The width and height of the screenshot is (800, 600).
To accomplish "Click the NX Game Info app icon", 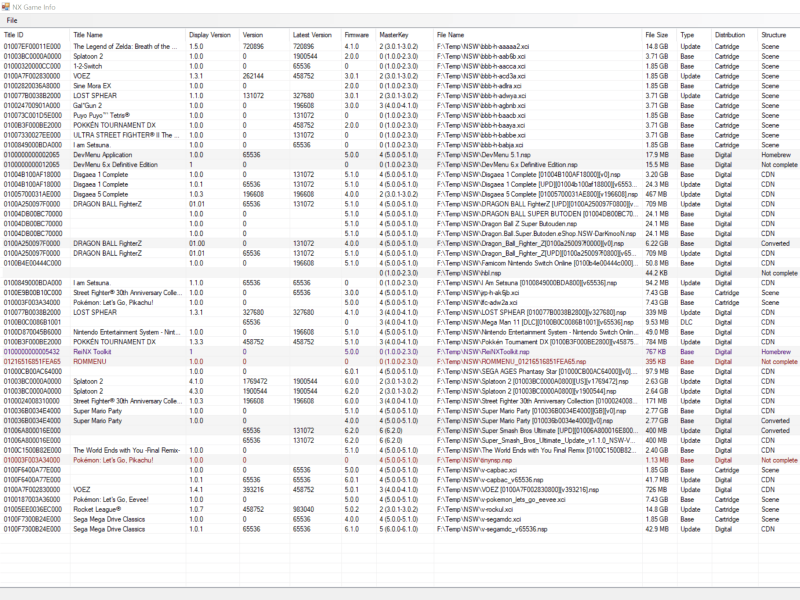I will tap(6, 7).
